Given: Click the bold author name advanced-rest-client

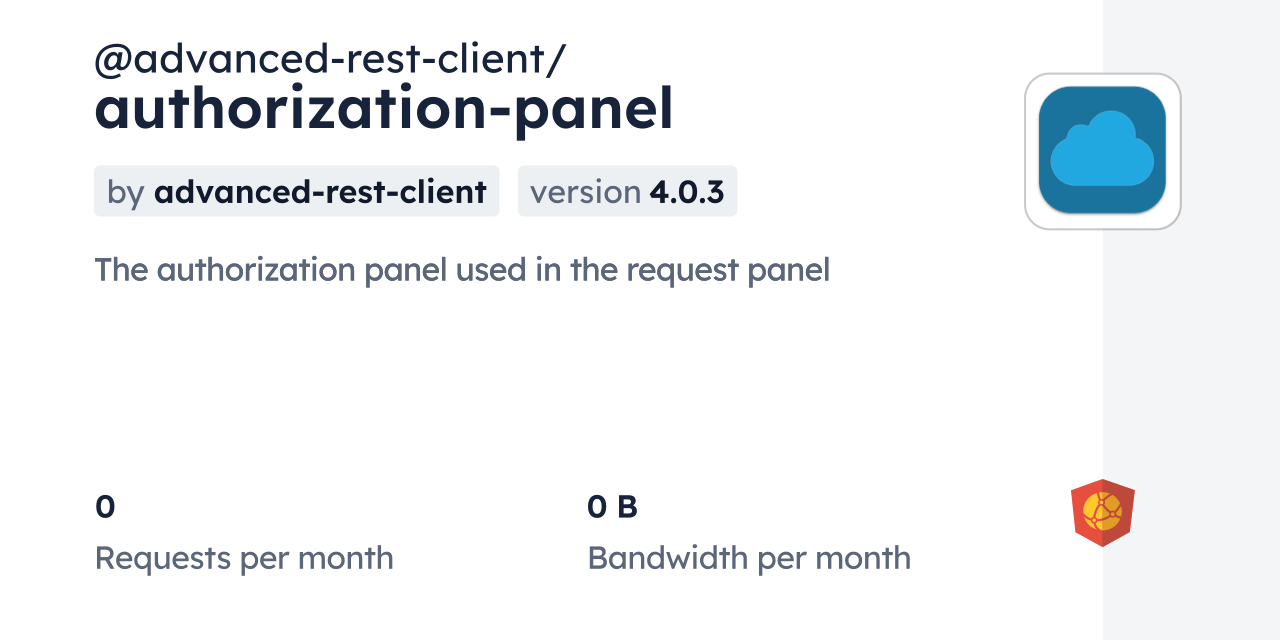Looking at the screenshot, I should 320,191.
